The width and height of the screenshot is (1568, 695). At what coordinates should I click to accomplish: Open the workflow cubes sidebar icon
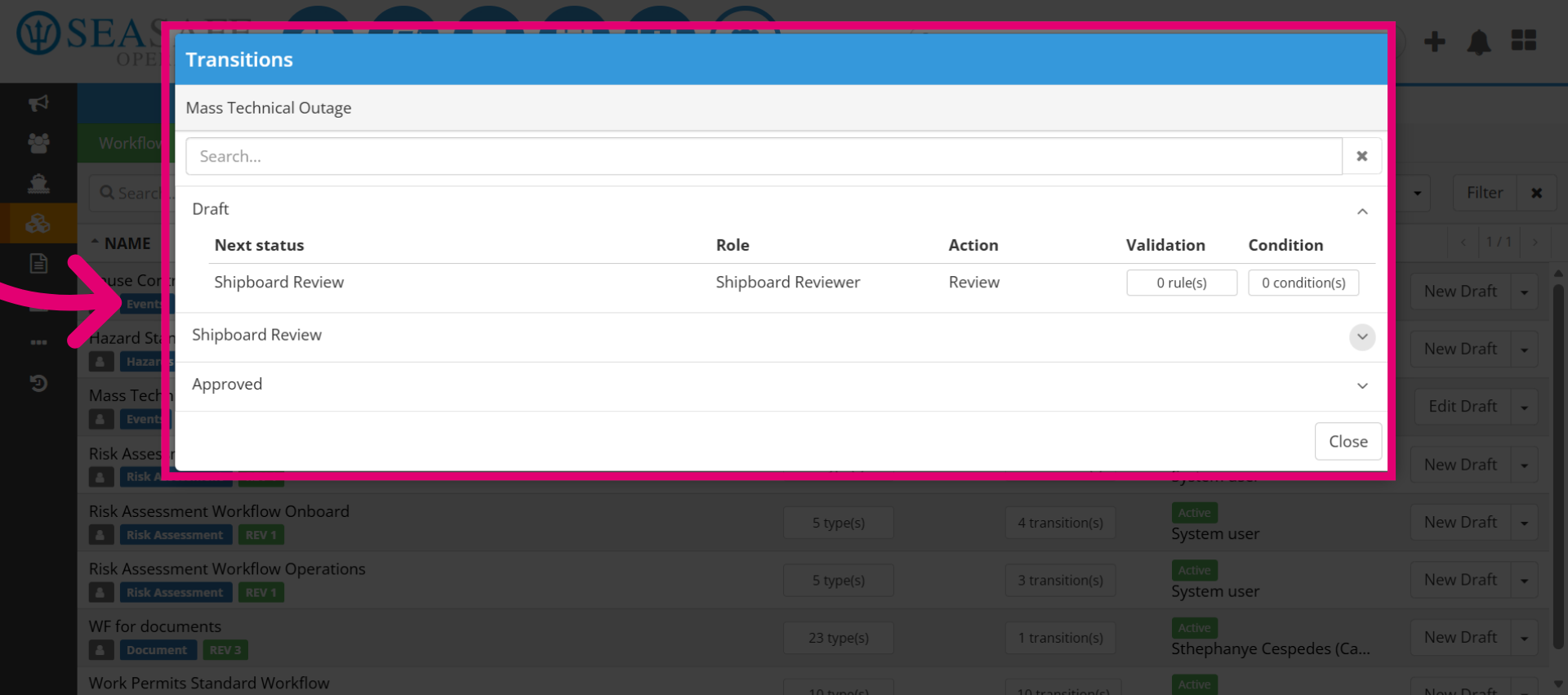tap(38, 223)
